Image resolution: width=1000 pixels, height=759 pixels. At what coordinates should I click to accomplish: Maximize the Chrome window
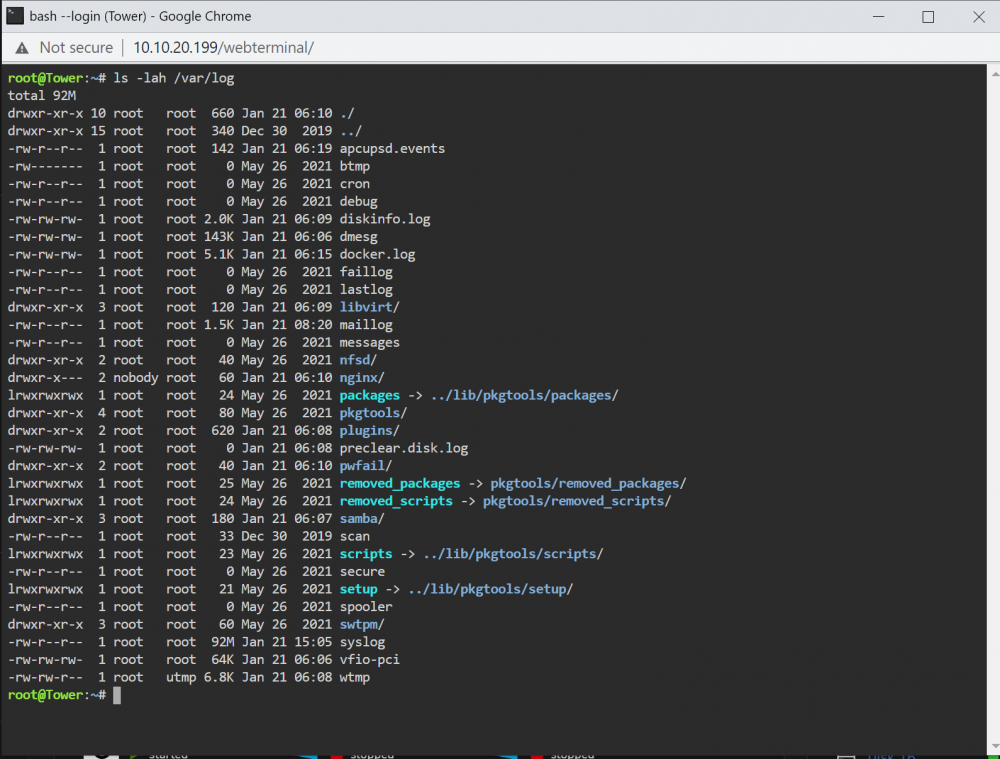click(928, 17)
